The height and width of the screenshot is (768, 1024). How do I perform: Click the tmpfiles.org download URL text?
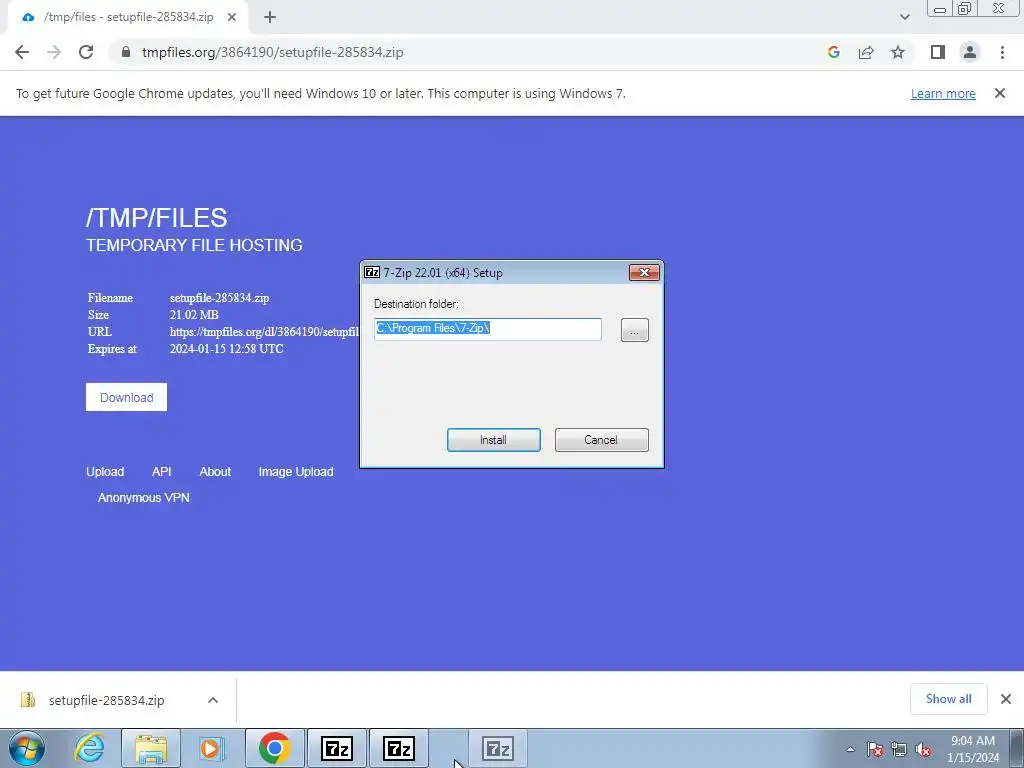coord(264,332)
